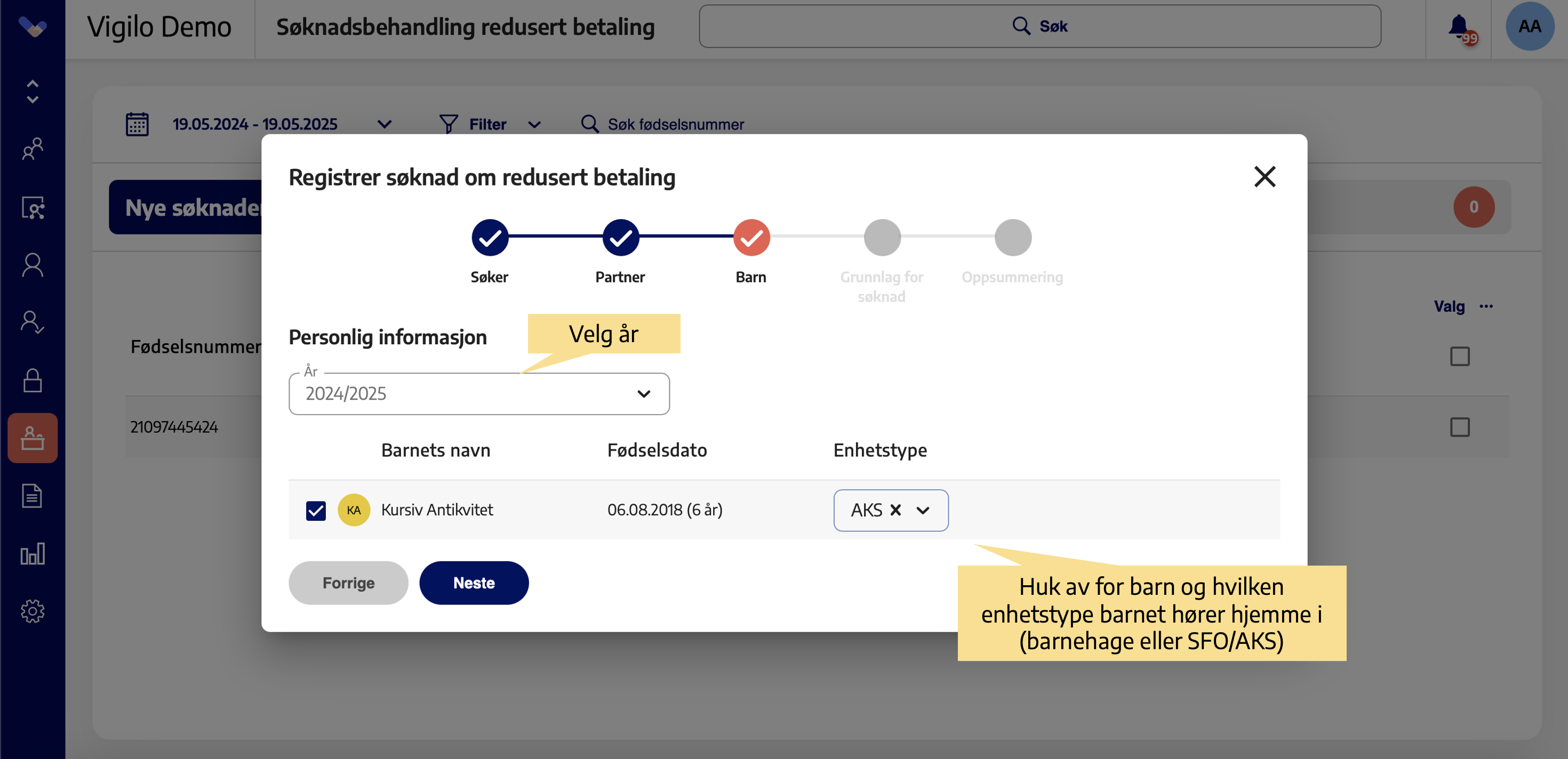Tick the checkbox for row 21097445424
Screen dimensions: 1568x759
coord(1459,427)
